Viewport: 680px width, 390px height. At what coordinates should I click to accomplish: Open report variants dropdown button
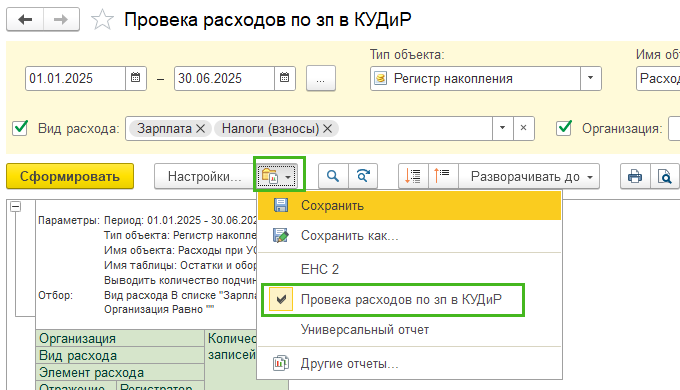tap(278, 176)
